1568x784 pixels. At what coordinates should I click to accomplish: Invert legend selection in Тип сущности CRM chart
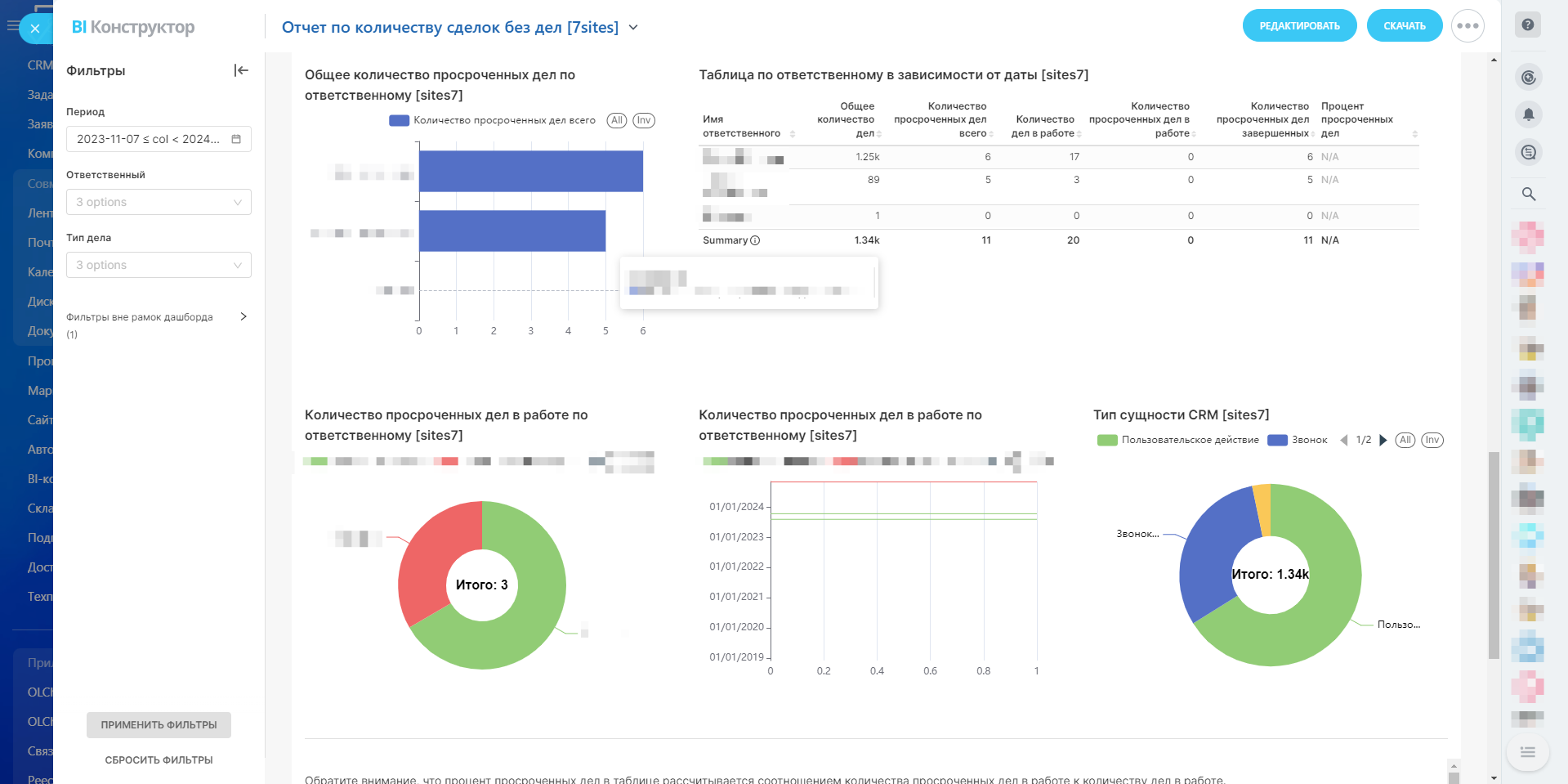coord(1432,440)
